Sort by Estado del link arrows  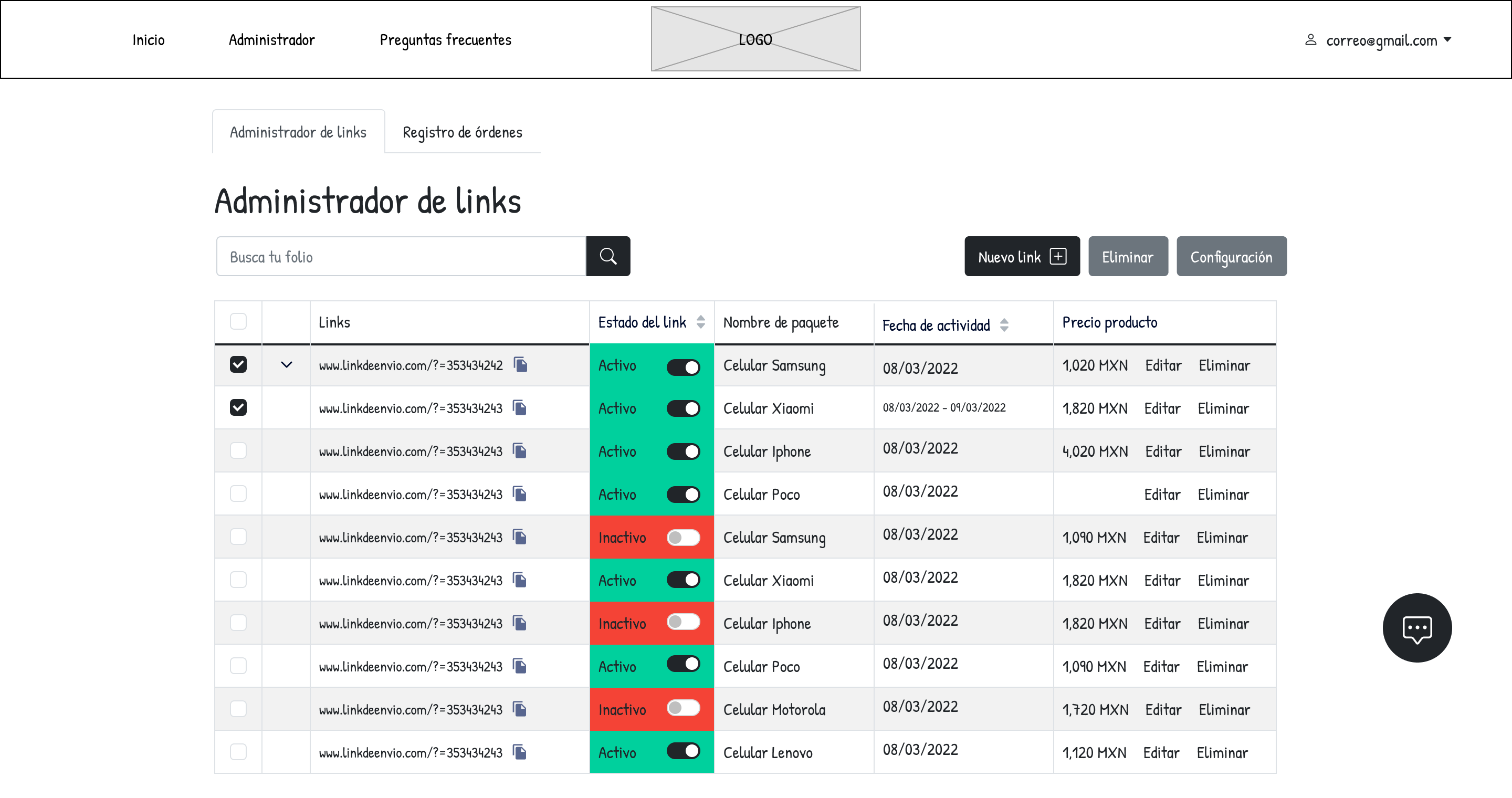[x=700, y=321]
